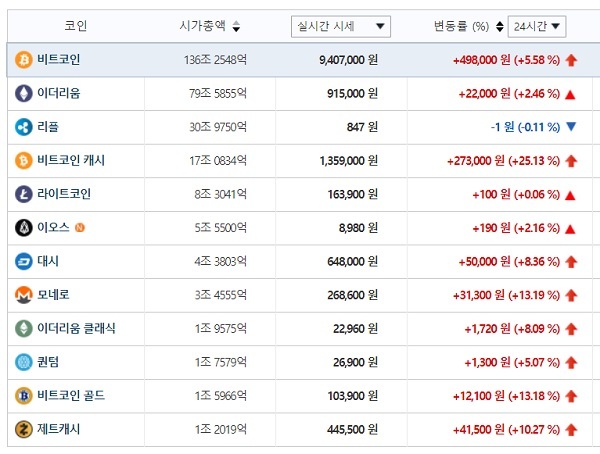Click the Zcash coin icon
Viewport: 600px width, 454px height.
pos(23,429)
